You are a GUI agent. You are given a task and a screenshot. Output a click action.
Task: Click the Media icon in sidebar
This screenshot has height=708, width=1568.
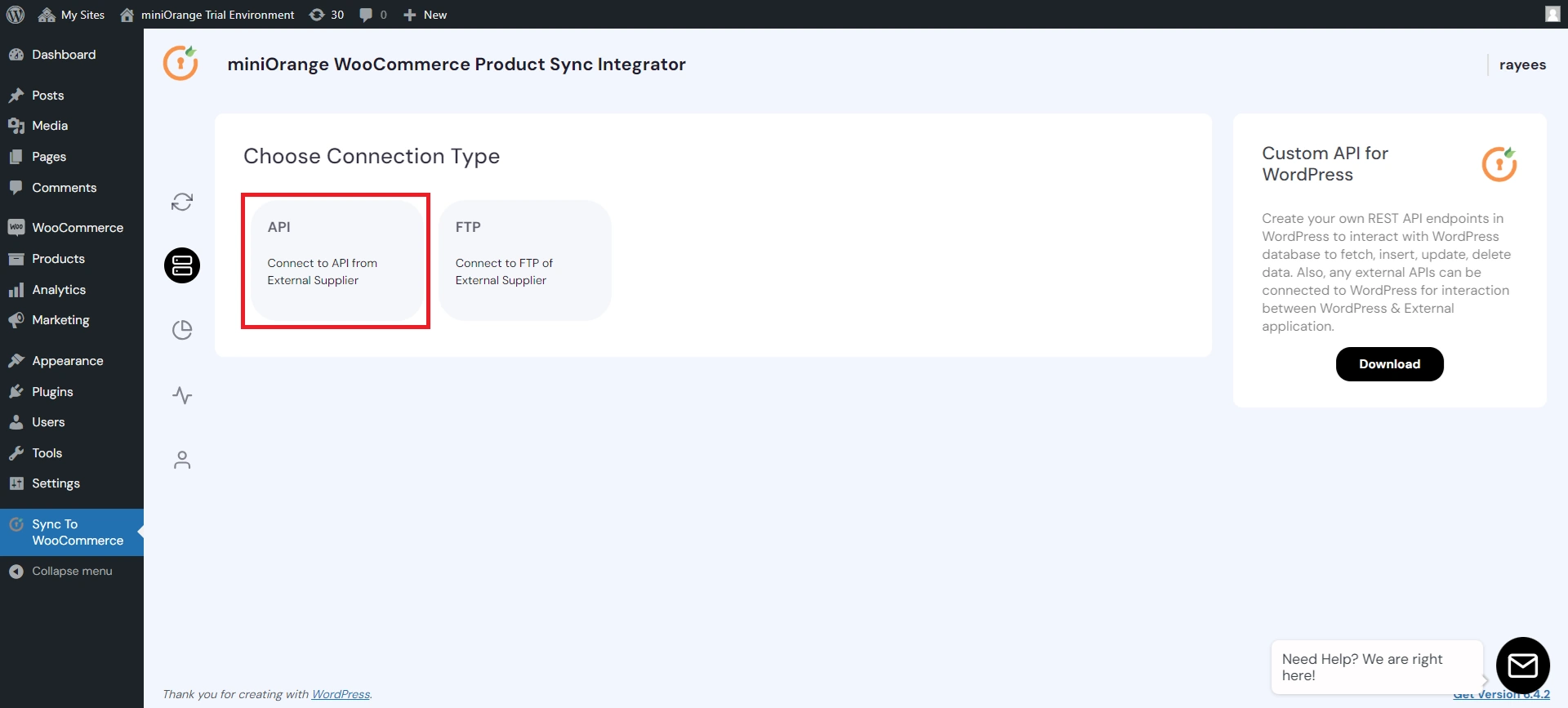[x=16, y=126]
